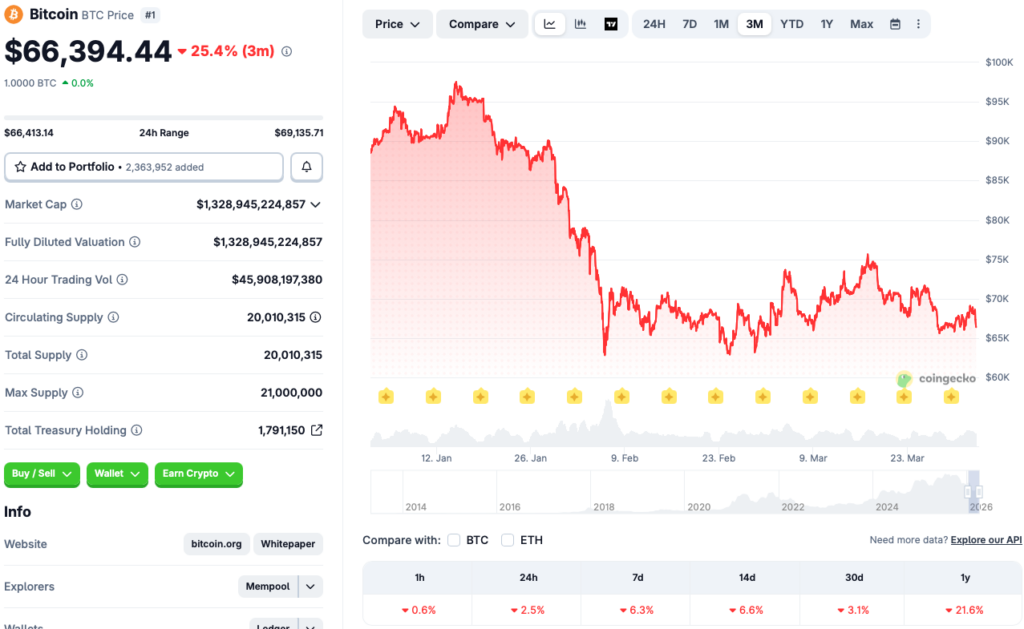Enable the BTC compare checkbox

tap(452, 539)
